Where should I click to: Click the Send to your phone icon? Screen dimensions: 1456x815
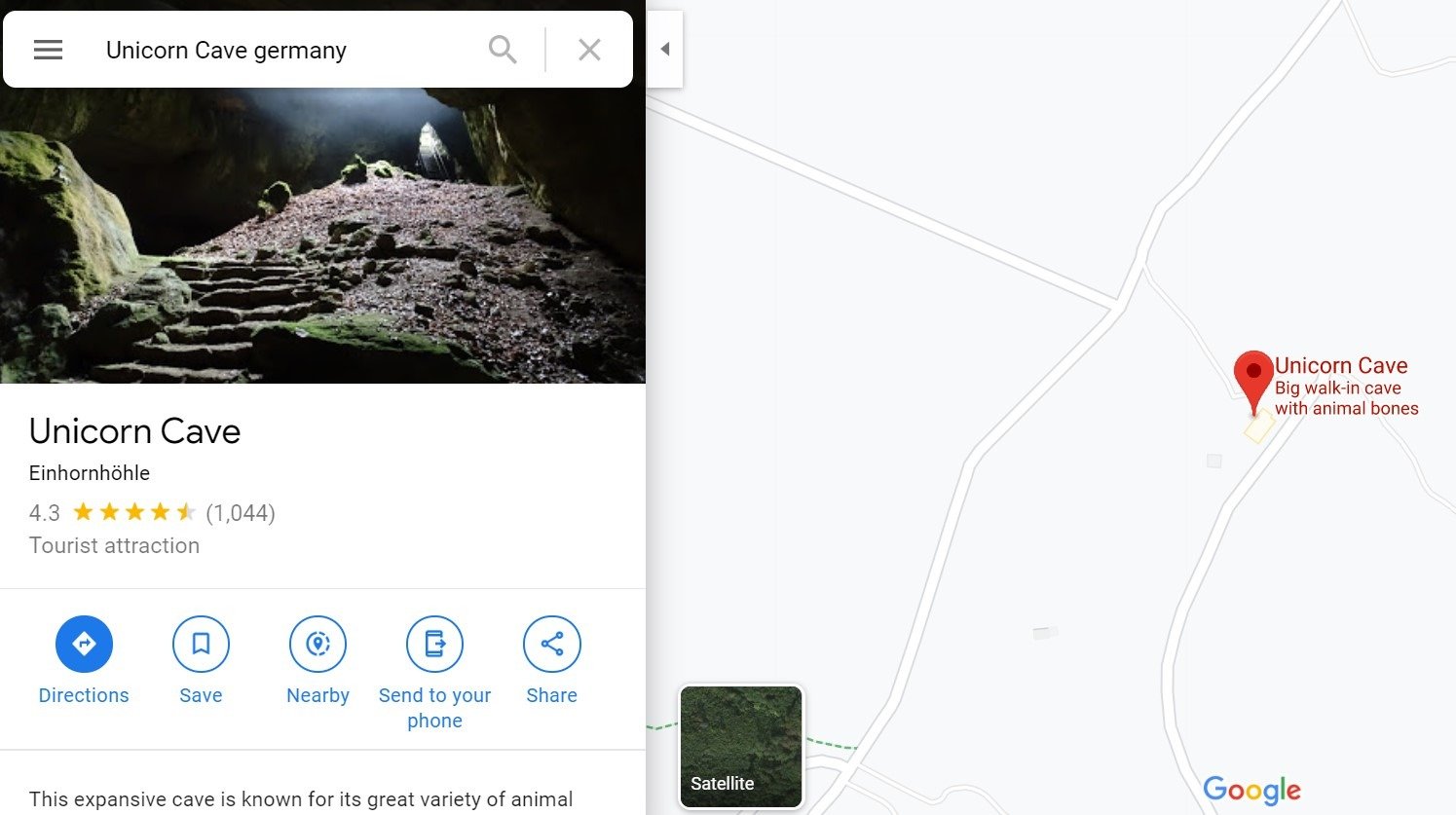(x=434, y=644)
